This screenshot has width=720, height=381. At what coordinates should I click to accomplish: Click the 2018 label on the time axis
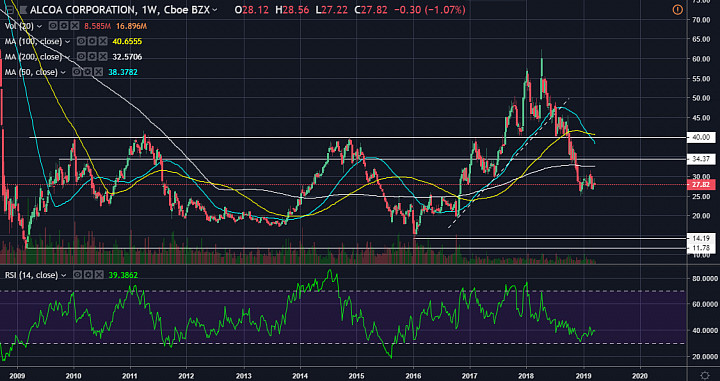click(527, 375)
